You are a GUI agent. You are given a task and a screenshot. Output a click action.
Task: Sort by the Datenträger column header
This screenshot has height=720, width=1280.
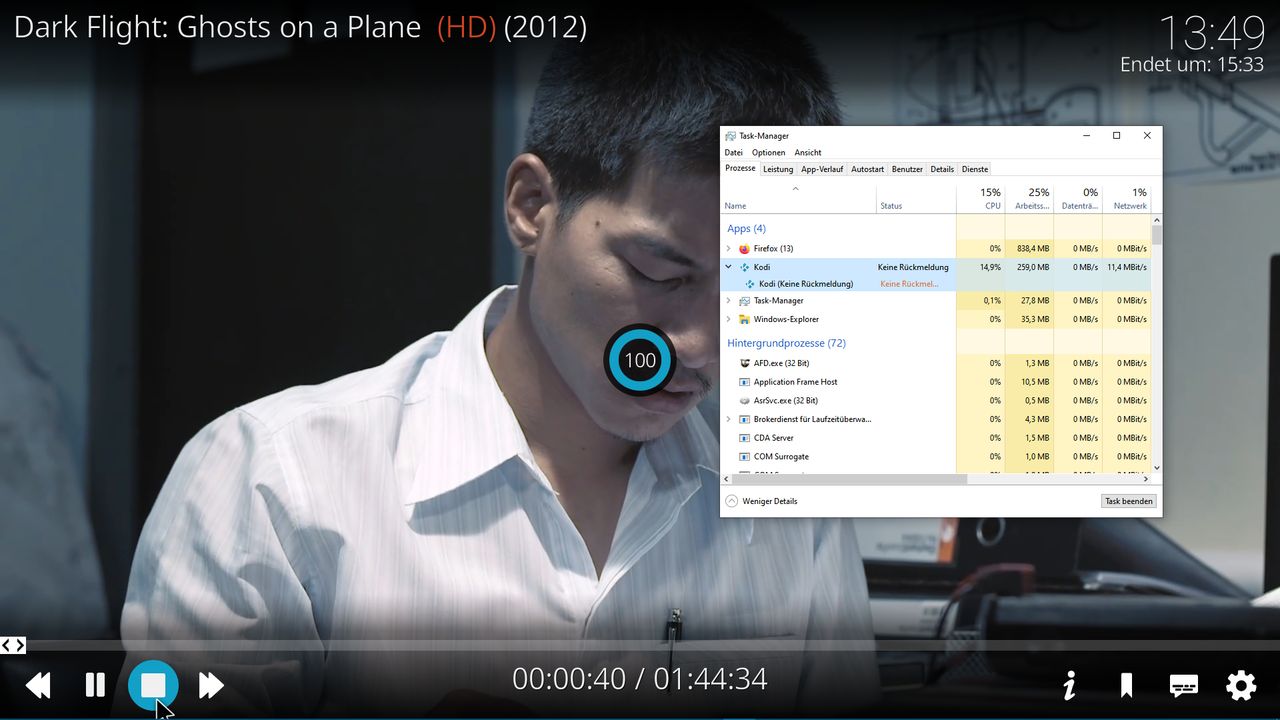1078,198
